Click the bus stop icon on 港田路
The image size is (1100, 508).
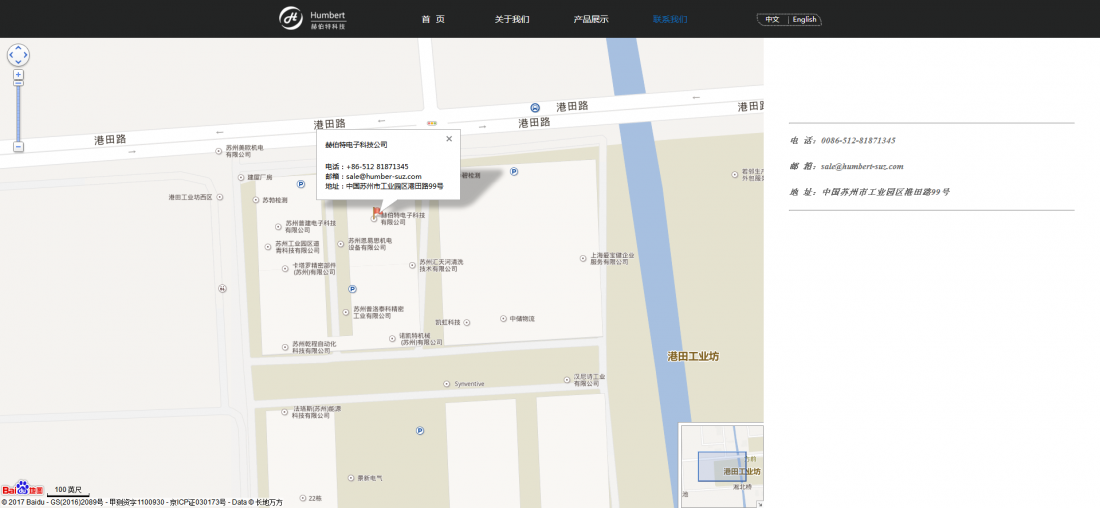[535, 107]
